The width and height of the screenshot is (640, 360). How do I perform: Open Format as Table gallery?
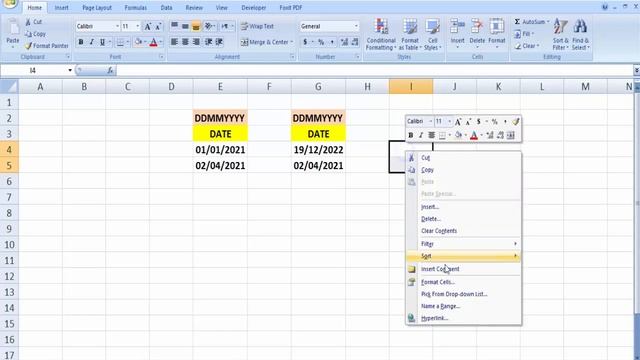click(410, 35)
